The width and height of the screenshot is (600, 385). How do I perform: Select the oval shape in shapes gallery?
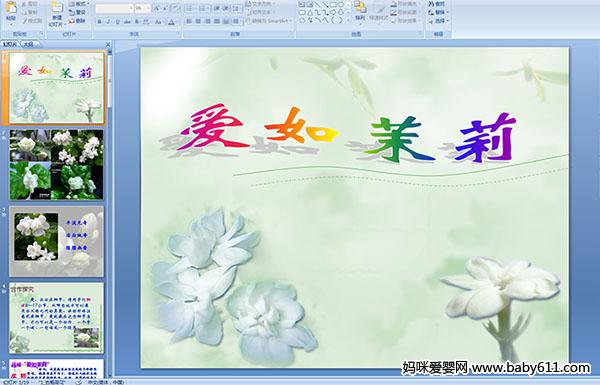(x=341, y=5)
